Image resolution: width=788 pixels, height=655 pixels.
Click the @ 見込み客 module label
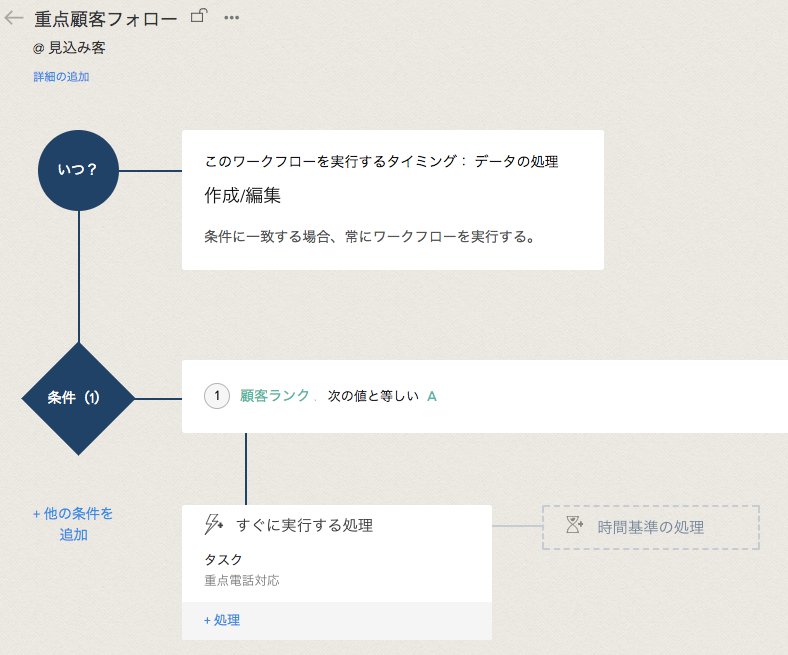(69, 48)
